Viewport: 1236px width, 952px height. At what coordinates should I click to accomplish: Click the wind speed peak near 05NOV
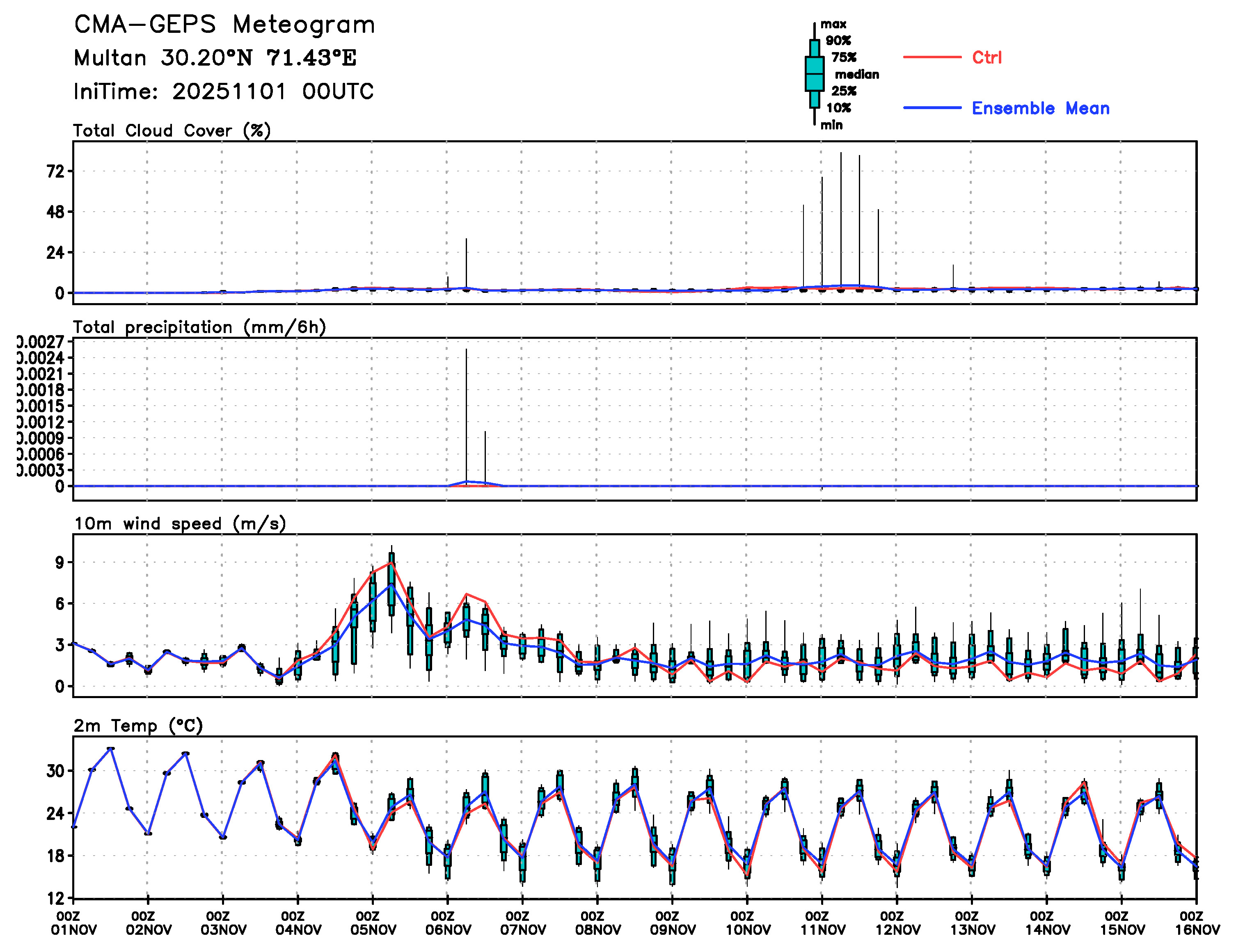click(391, 563)
